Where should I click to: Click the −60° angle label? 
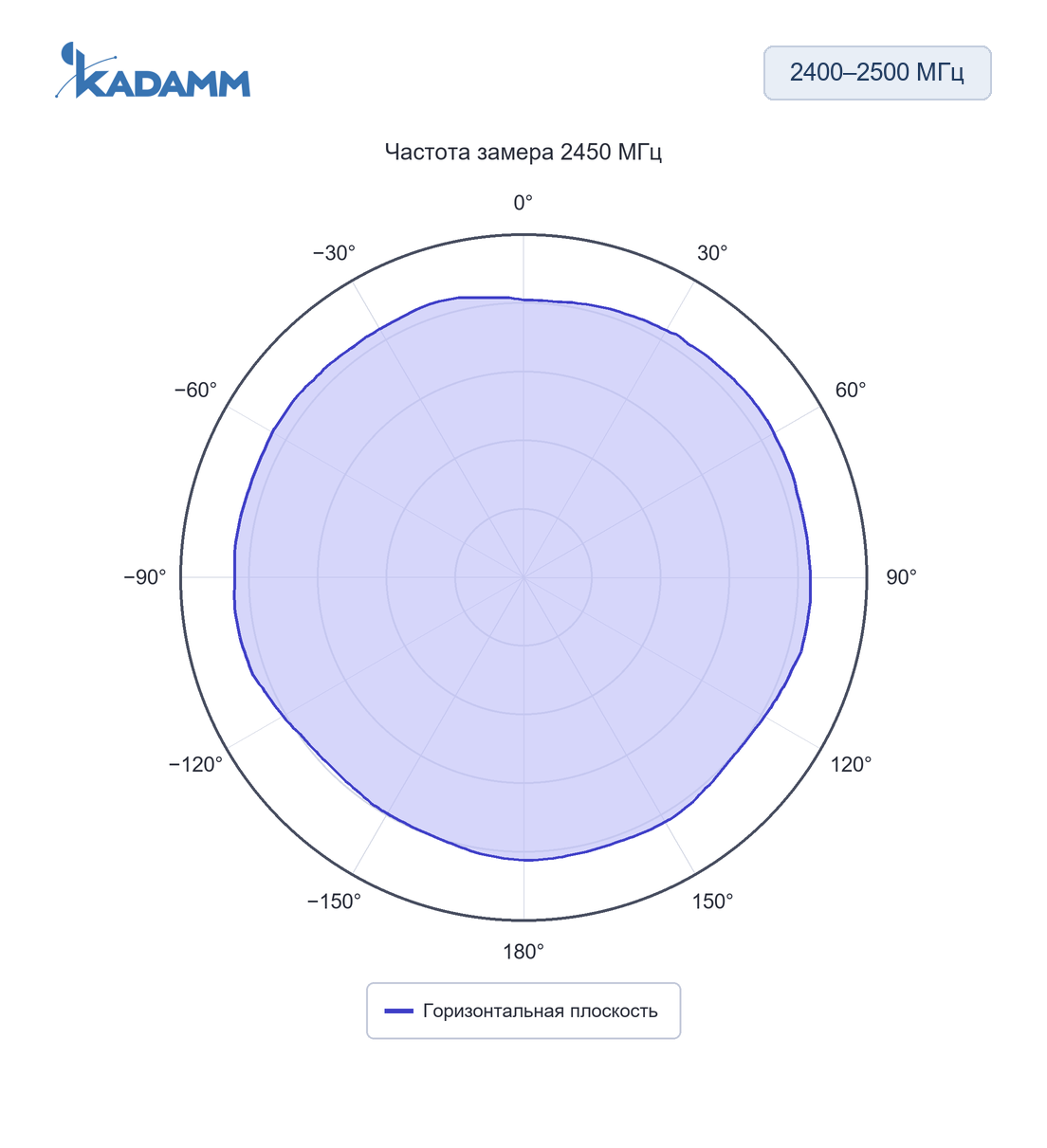195,390
